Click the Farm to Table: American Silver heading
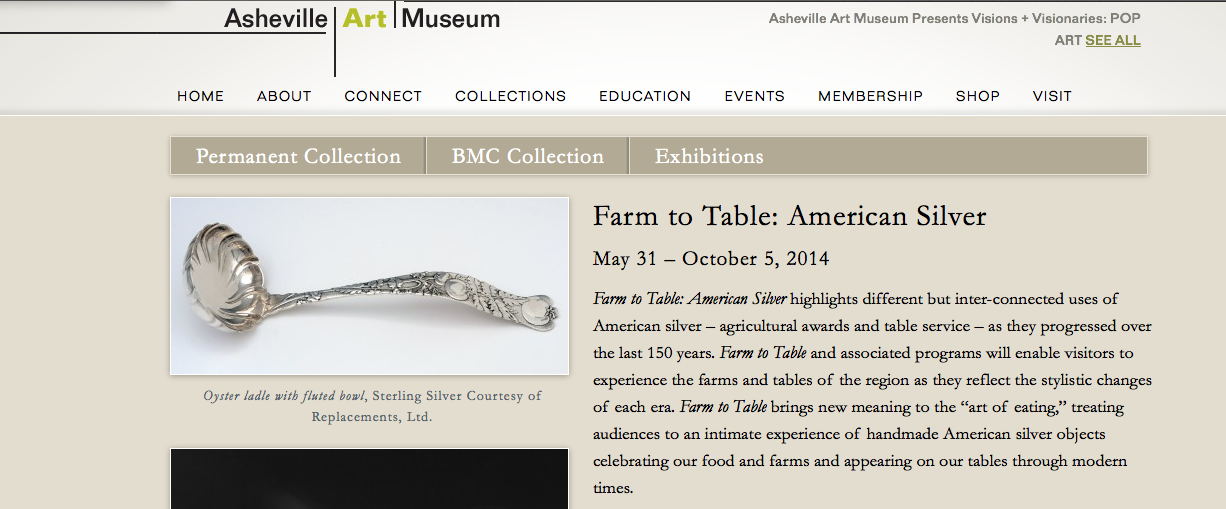 (x=790, y=216)
